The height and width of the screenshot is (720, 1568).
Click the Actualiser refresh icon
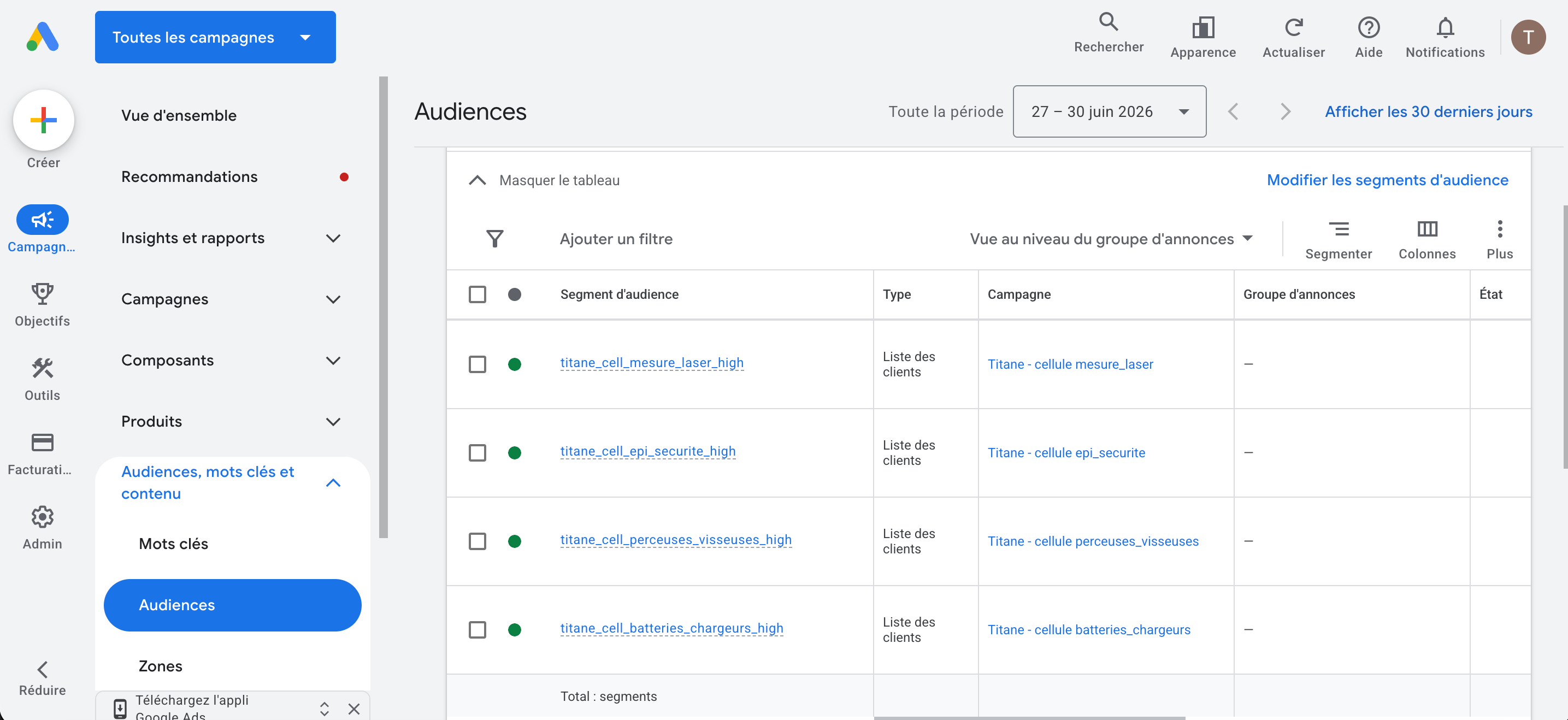(x=1294, y=27)
